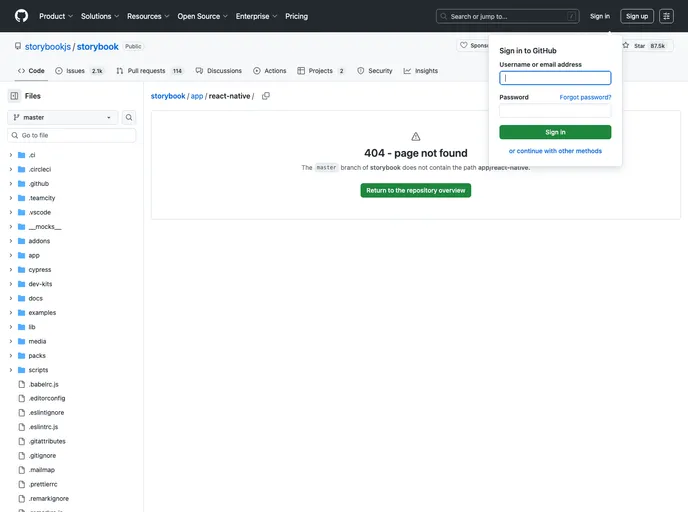Click the GitHub logo icon
This screenshot has height=512, width=688.
point(21,16)
